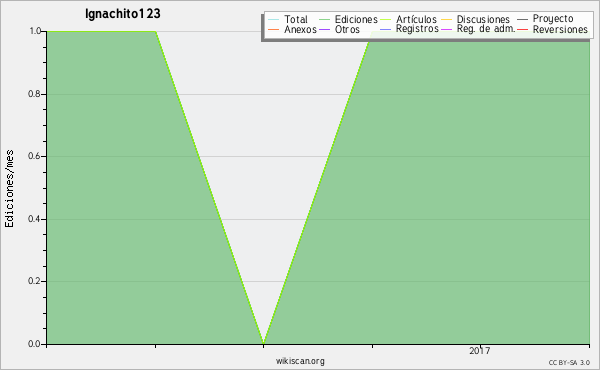Click the light blue Total line swatch
The height and width of the screenshot is (370, 600).
[x=274, y=19]
